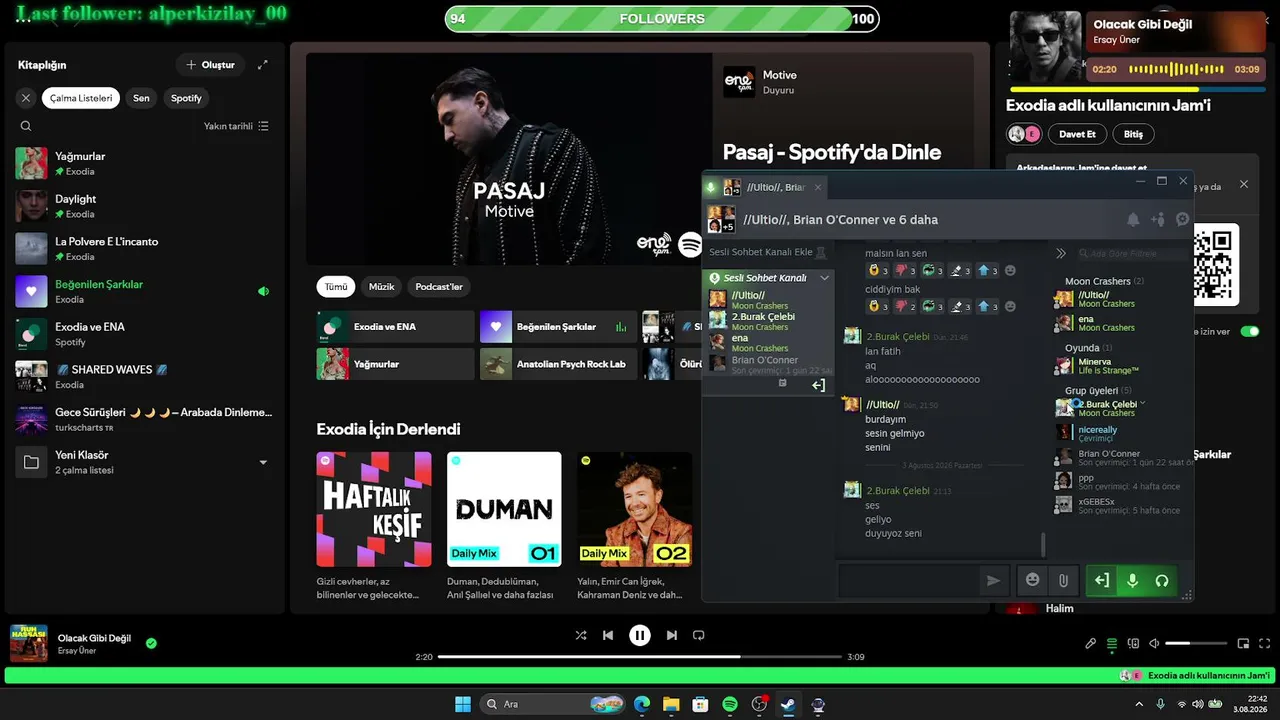
Task: Toggle shuffle in the Spotify player
Action: point(581,635)
